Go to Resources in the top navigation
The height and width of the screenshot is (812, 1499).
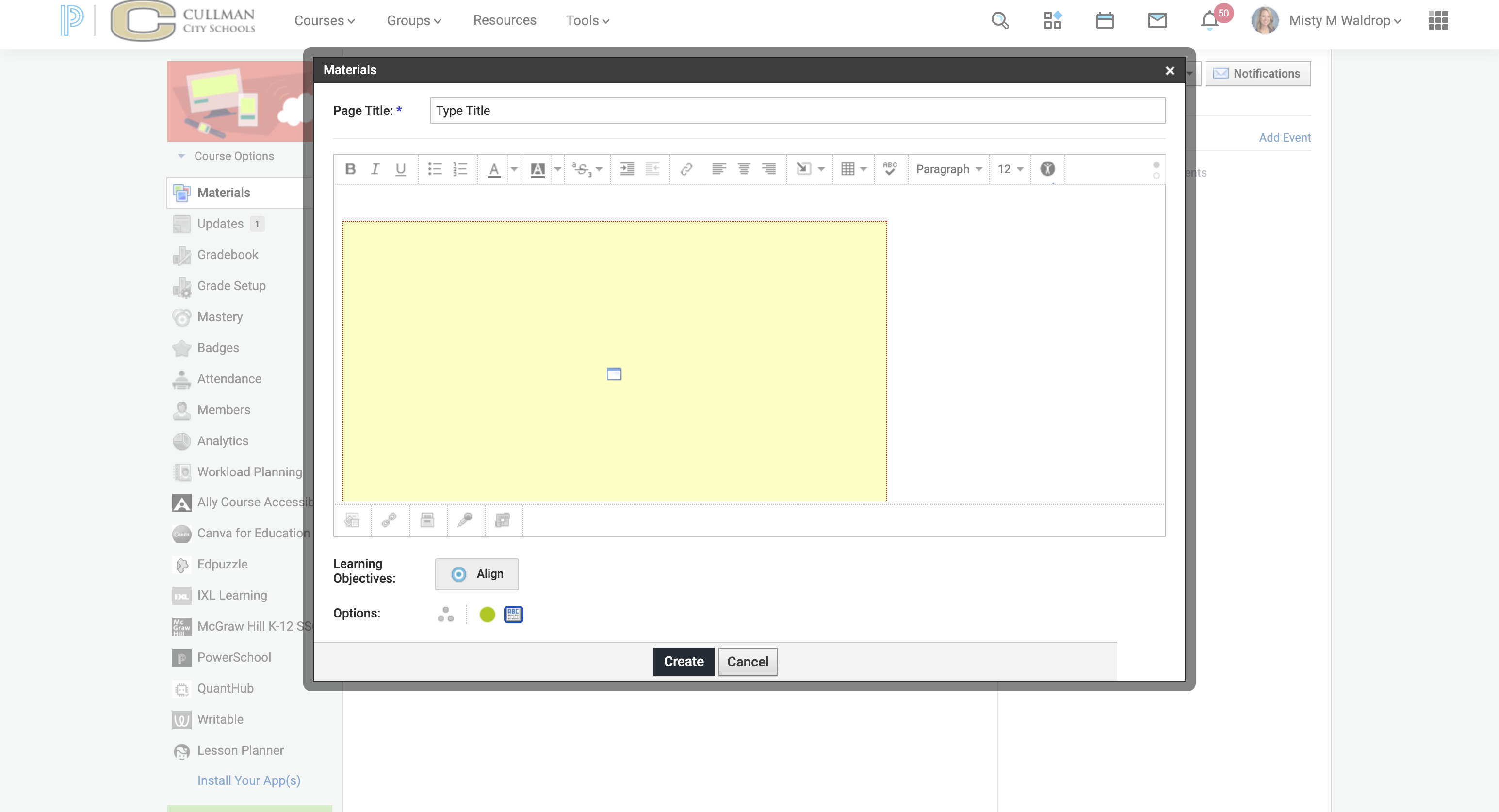click(x=505, y=20)
